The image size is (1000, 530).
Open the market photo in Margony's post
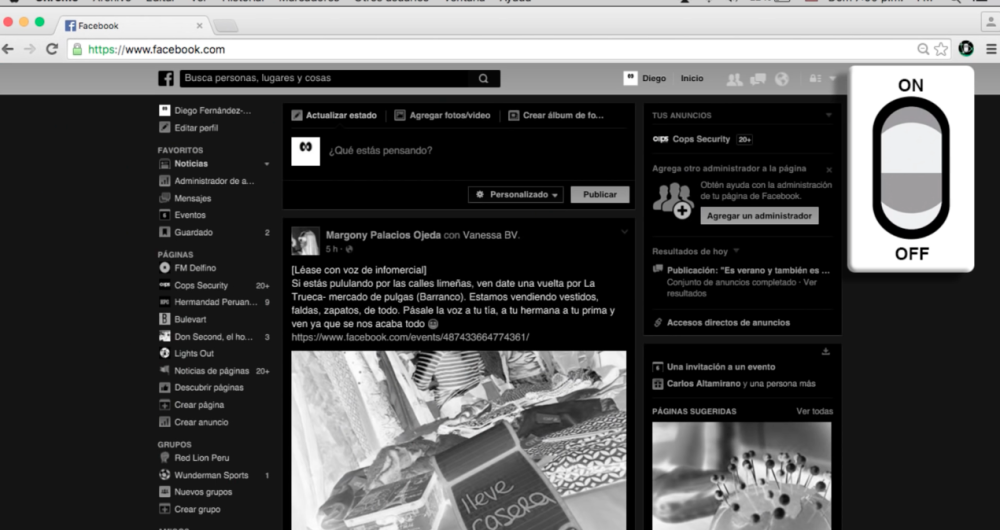click(x=459, y=440)
